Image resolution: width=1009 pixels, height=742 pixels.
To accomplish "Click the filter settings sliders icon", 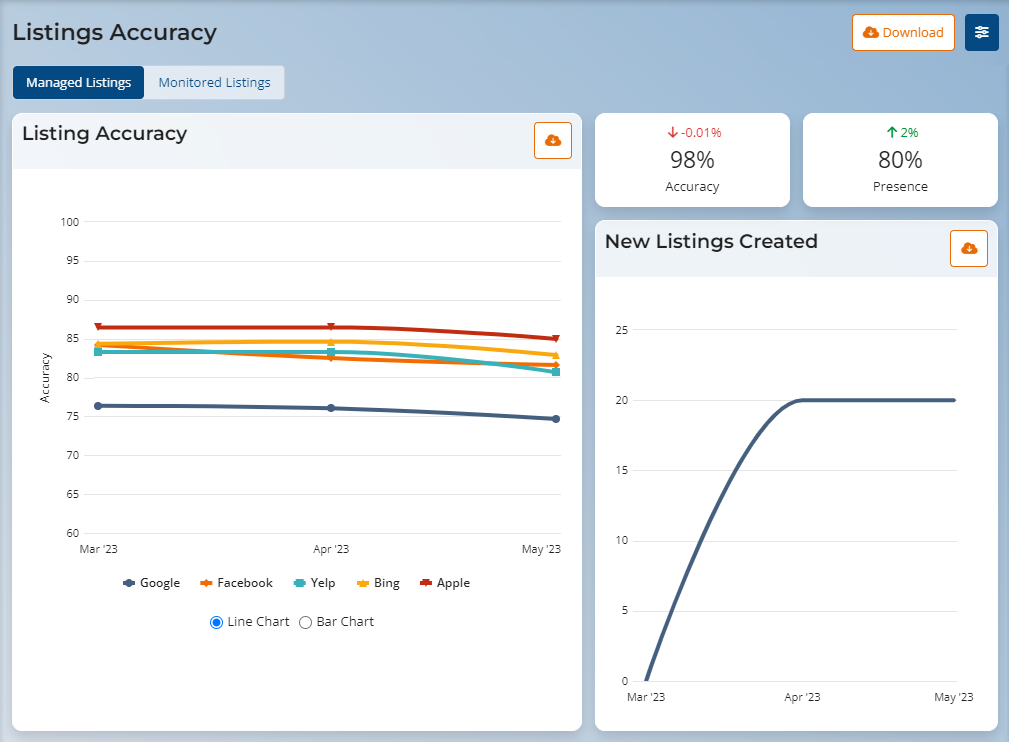I will pyautogui.click(x=981, y=32).
